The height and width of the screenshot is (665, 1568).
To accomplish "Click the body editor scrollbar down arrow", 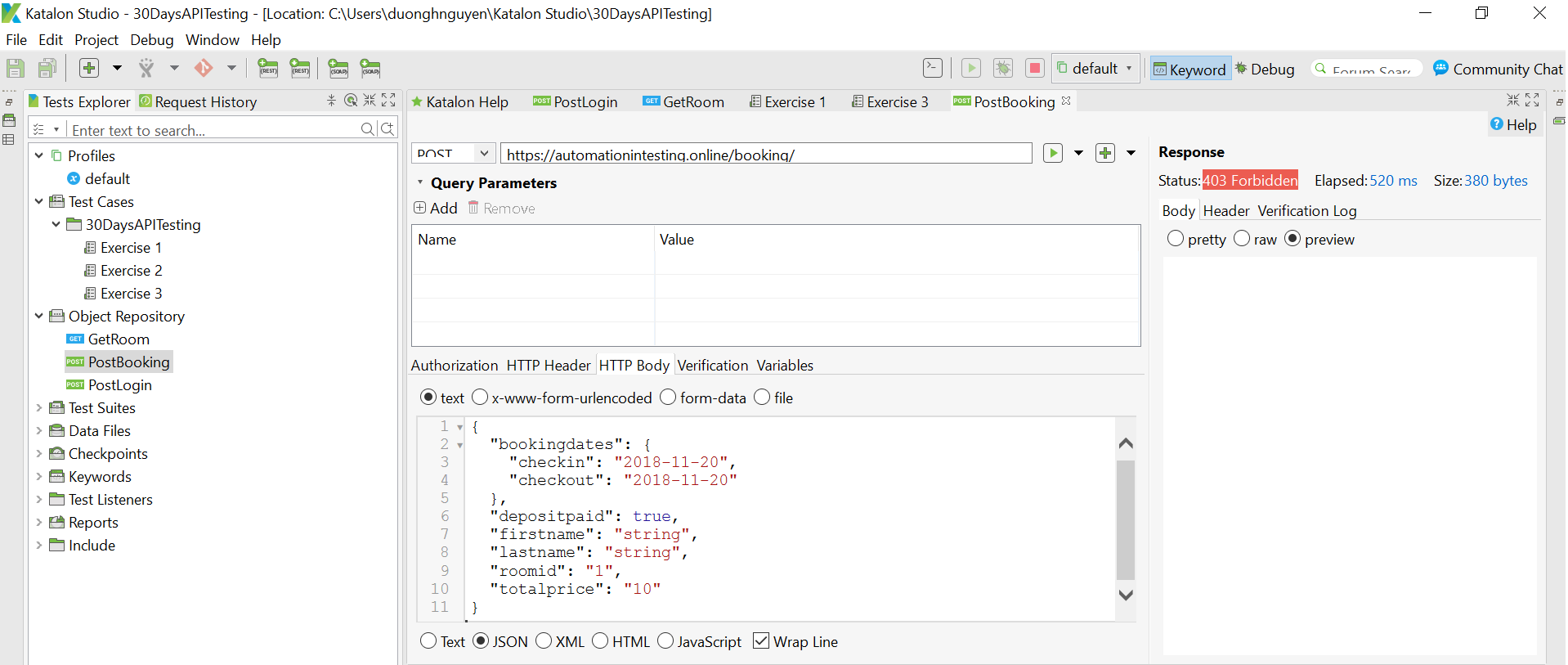I will (1126, 595).
